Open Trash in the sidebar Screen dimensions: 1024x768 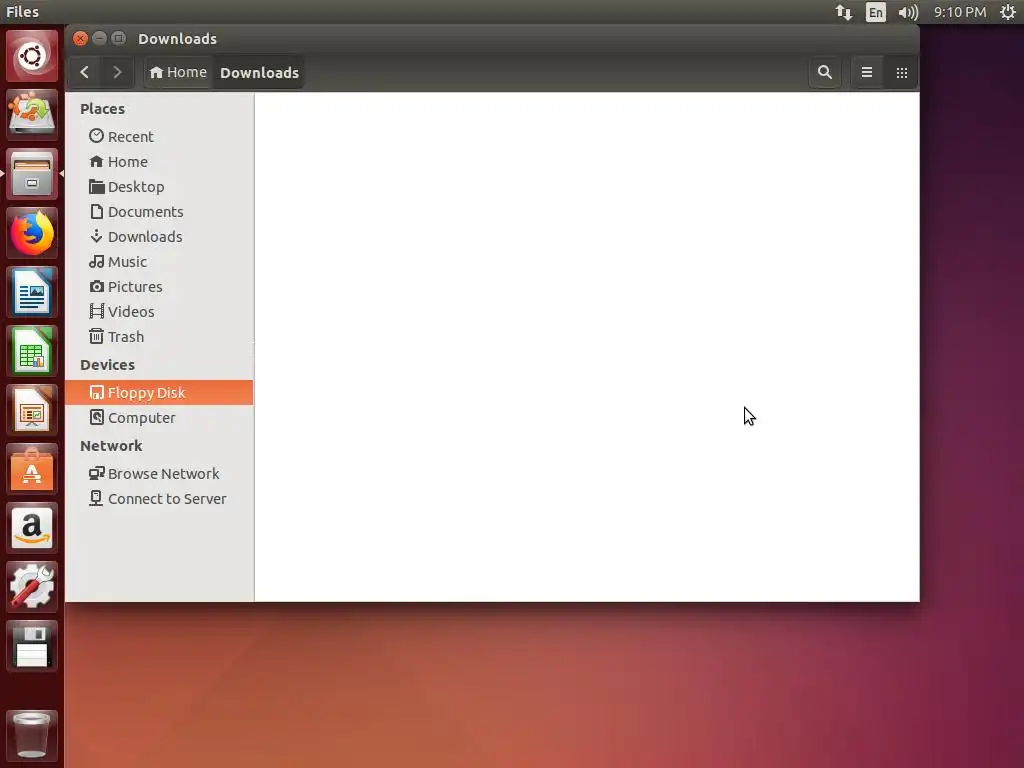pyautogui.click(x=159, y=336)
